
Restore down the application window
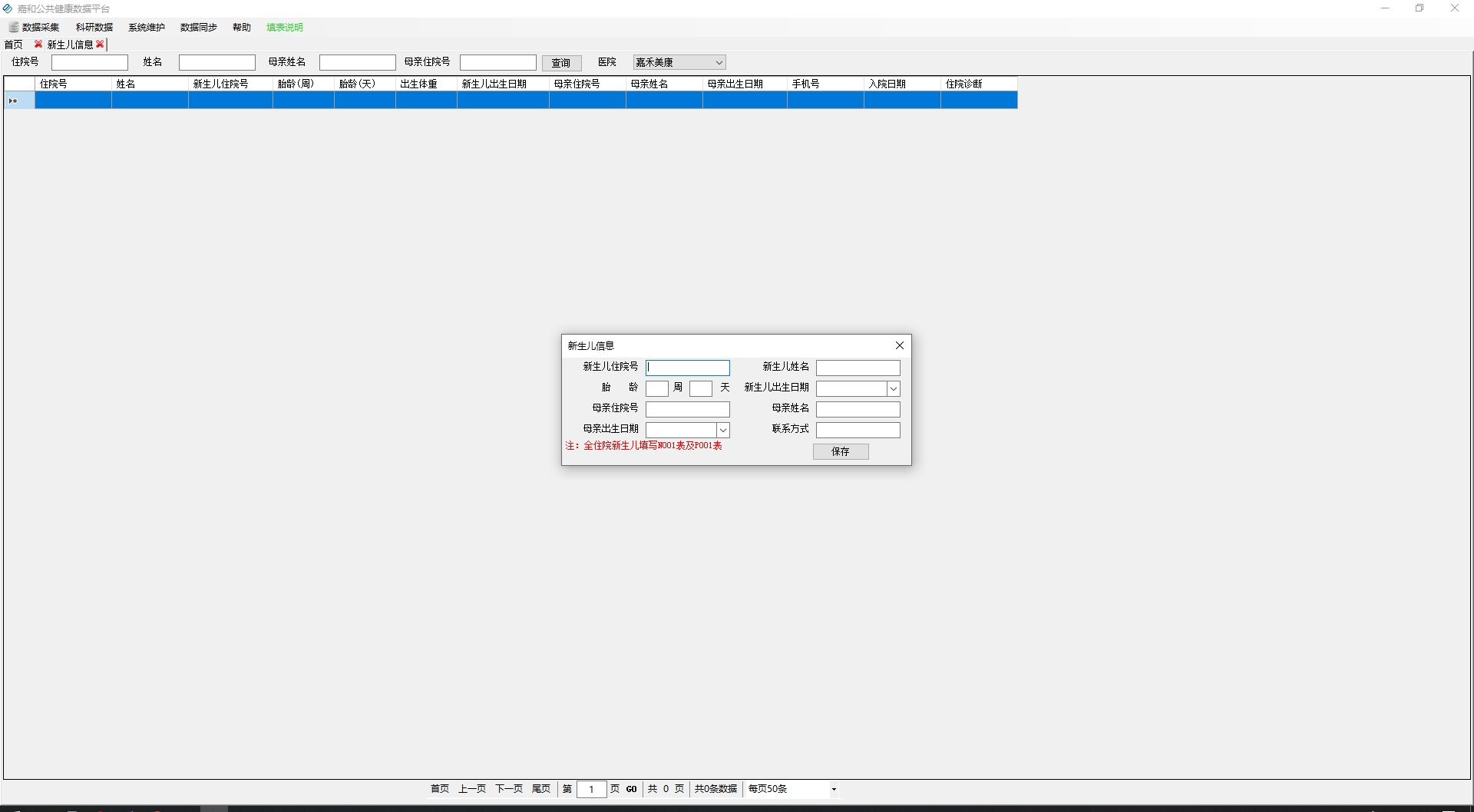pyautogui.click(x=1419, y=8)
